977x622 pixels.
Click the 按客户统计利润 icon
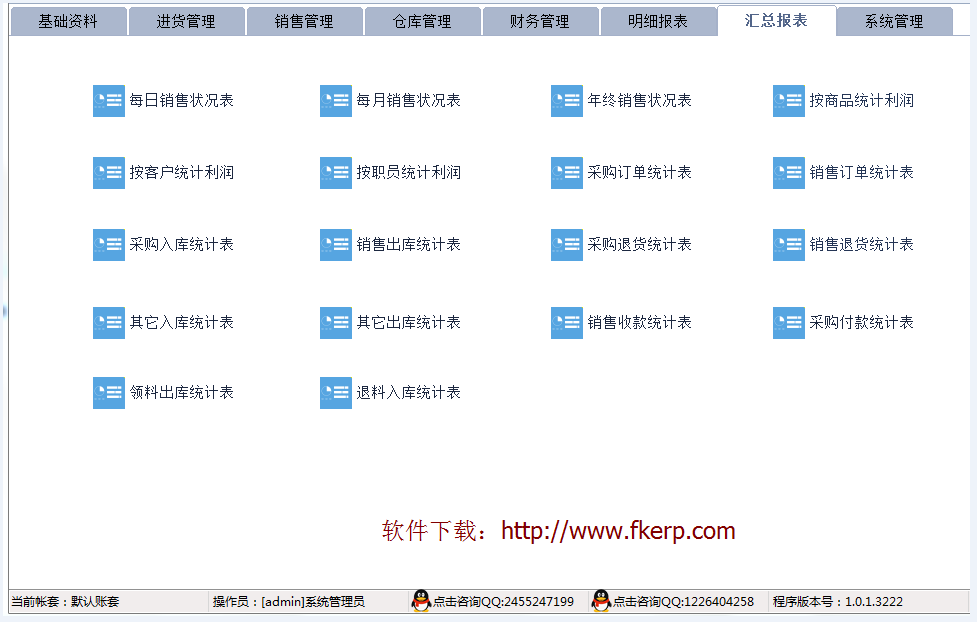point(108,173)
